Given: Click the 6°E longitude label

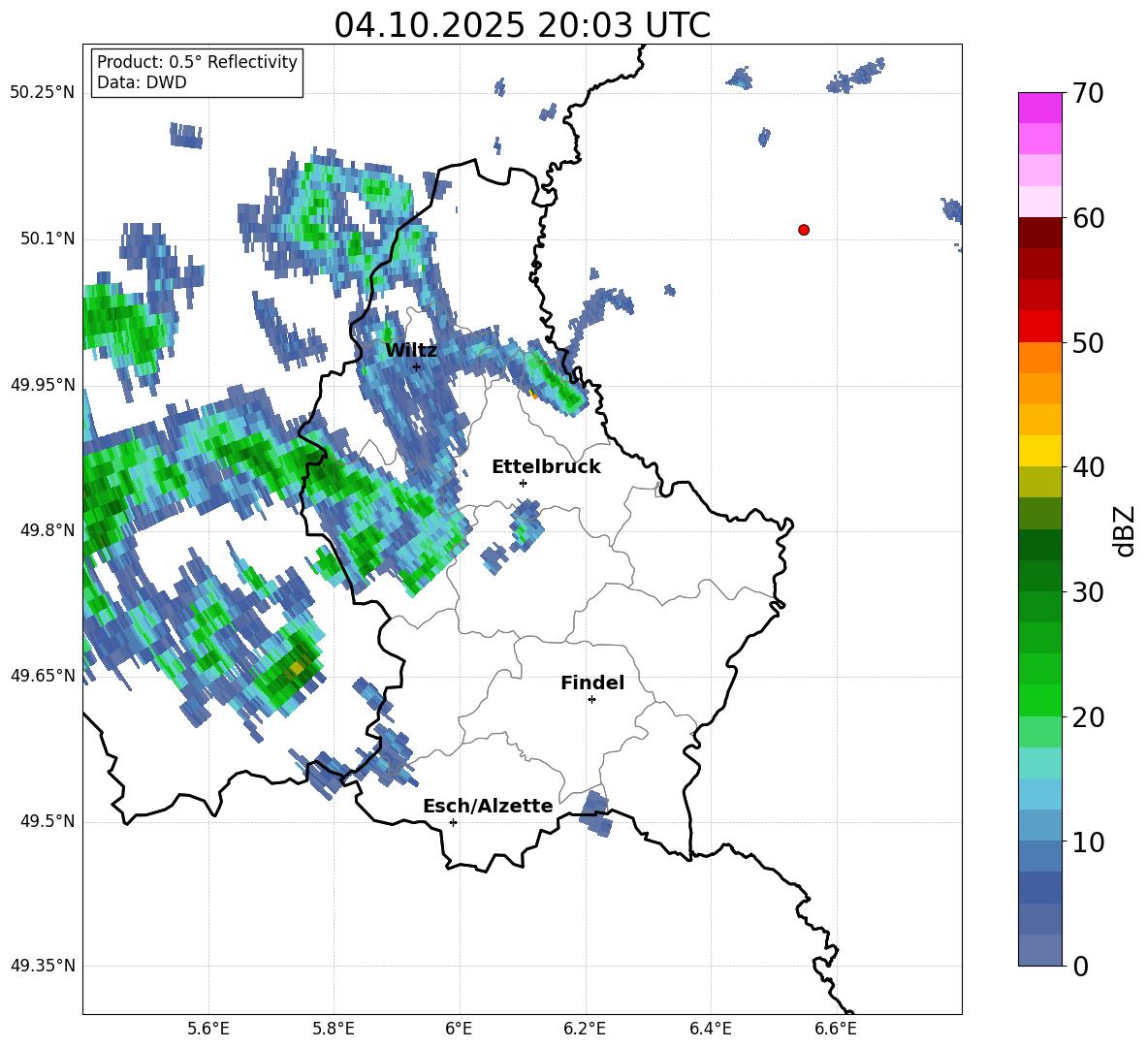Looking at the screenshot, I should click(459, 1029).
